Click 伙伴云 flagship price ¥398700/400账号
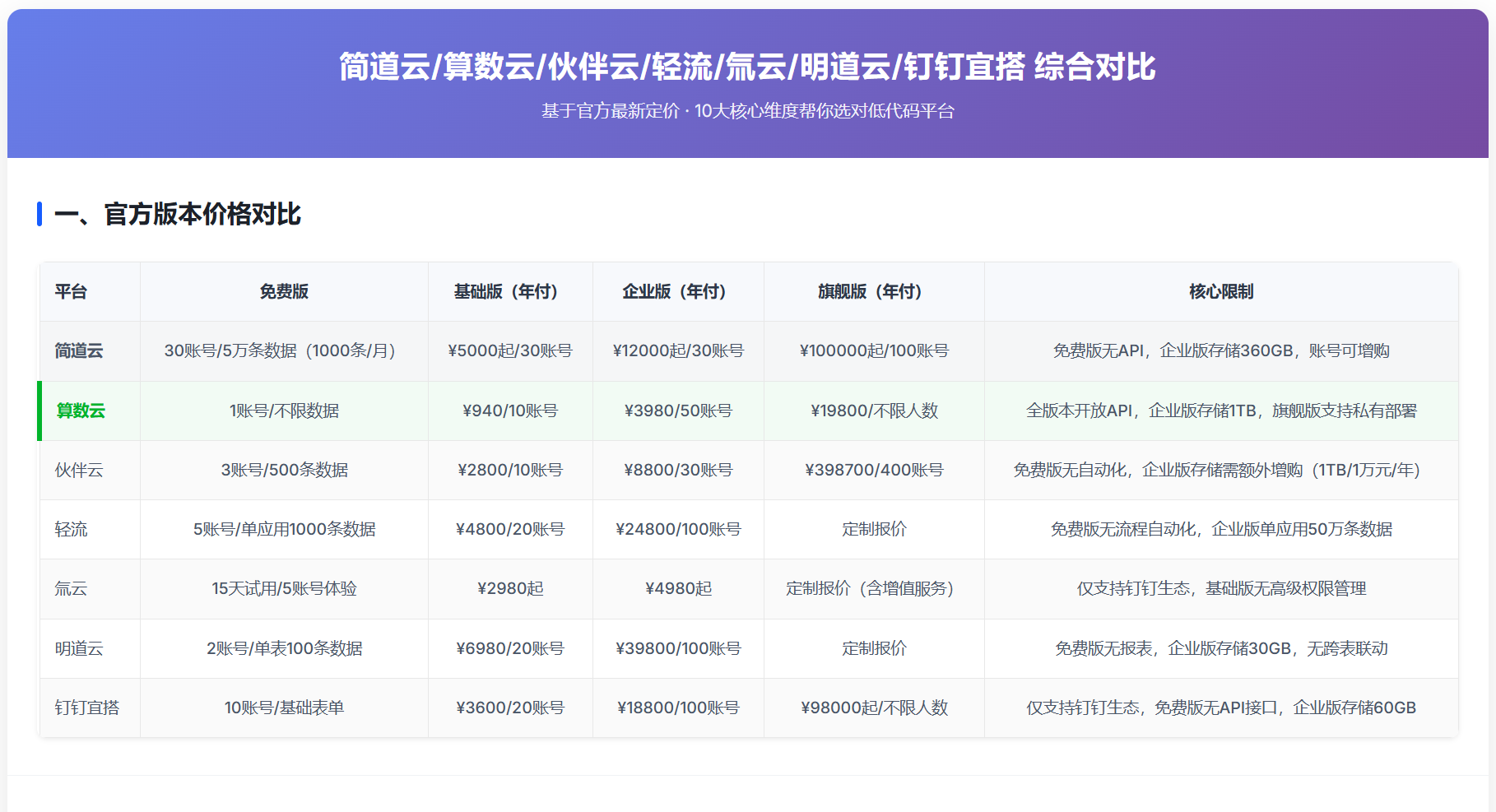 click(x=874, y=471)
